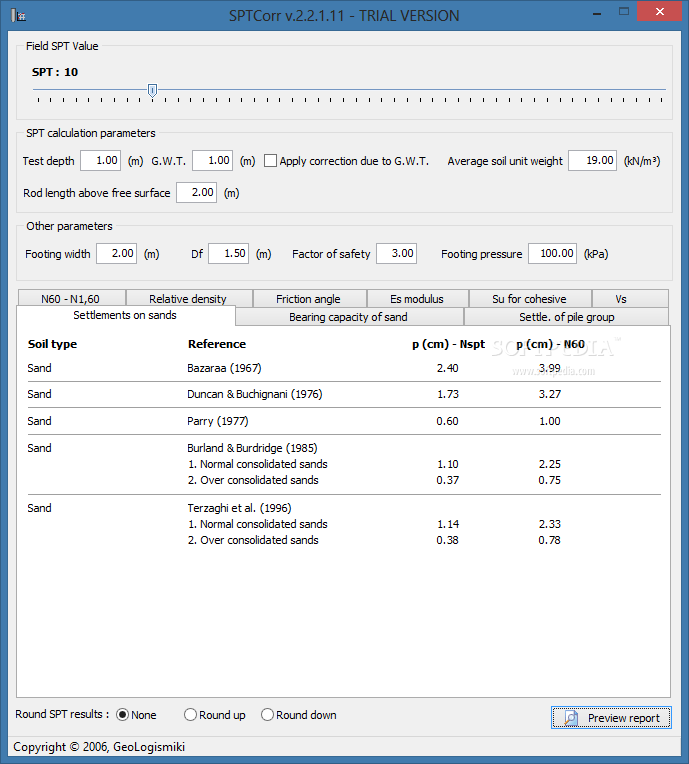Viewport: 689px width, 764px height.
Task: Click the SPT value slider thumb
Action: click(153, 90)
